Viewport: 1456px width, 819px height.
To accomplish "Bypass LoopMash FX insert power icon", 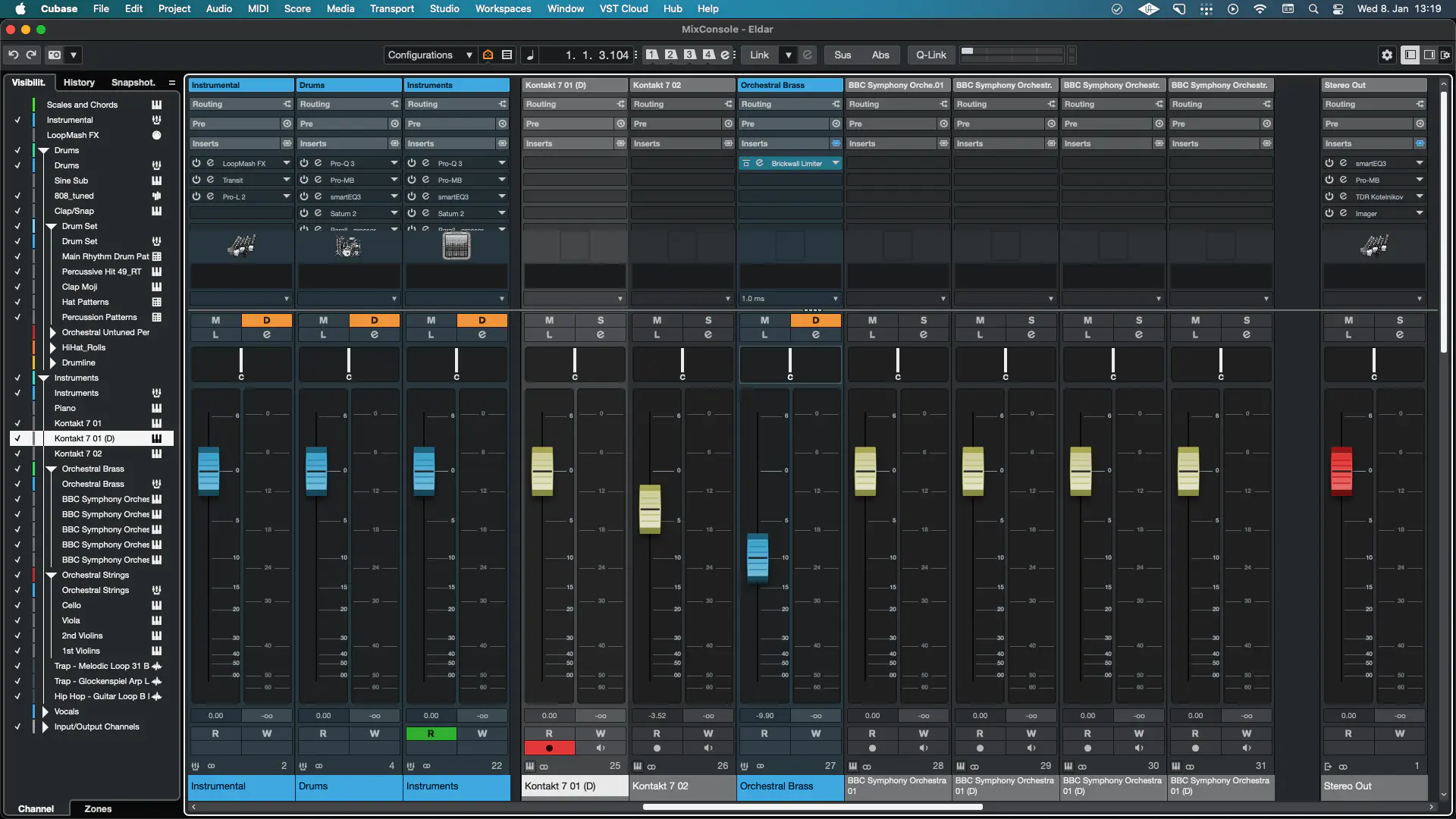I will [196, 163].
